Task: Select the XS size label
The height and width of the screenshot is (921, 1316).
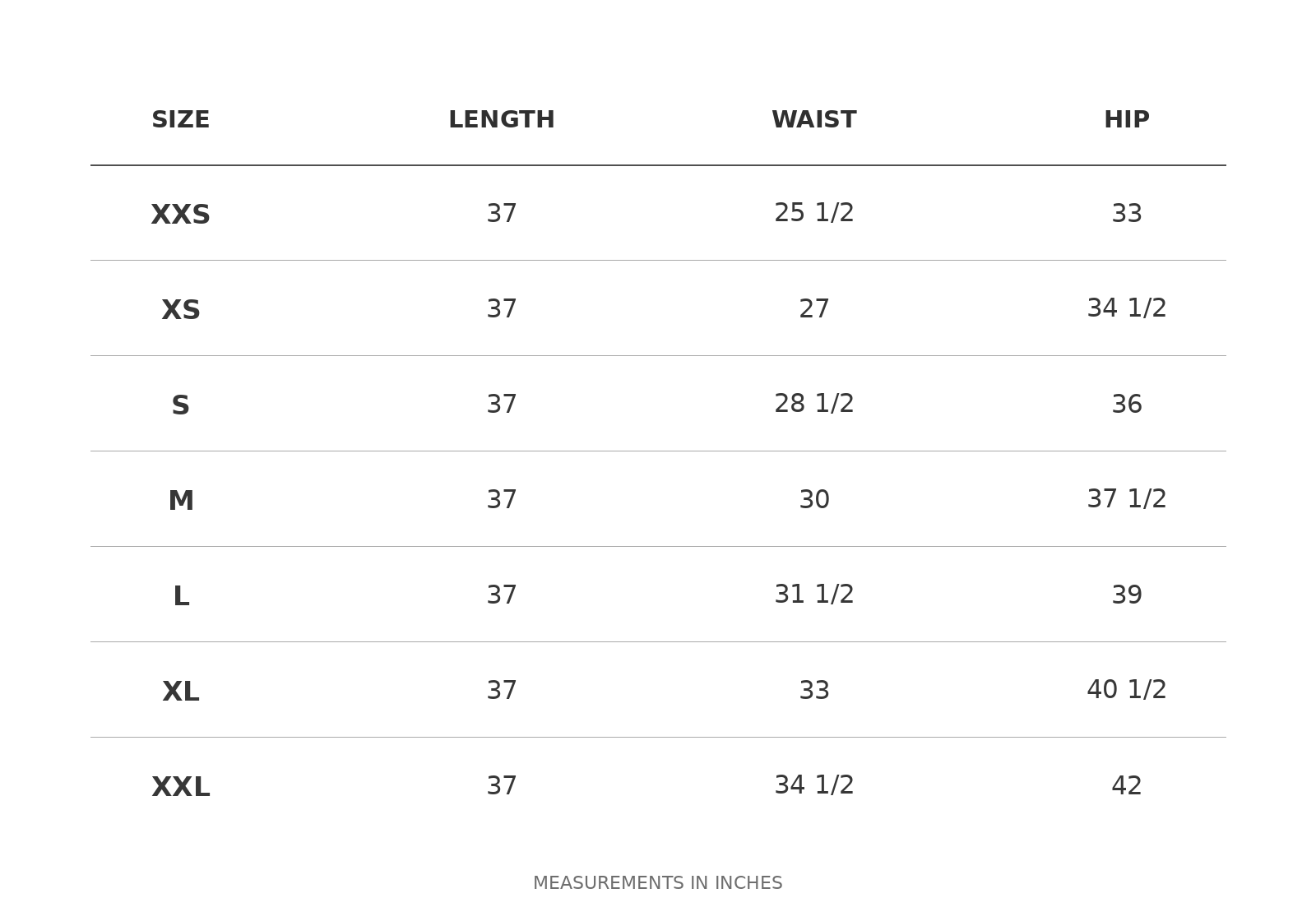Action: [x=181, y=311]
